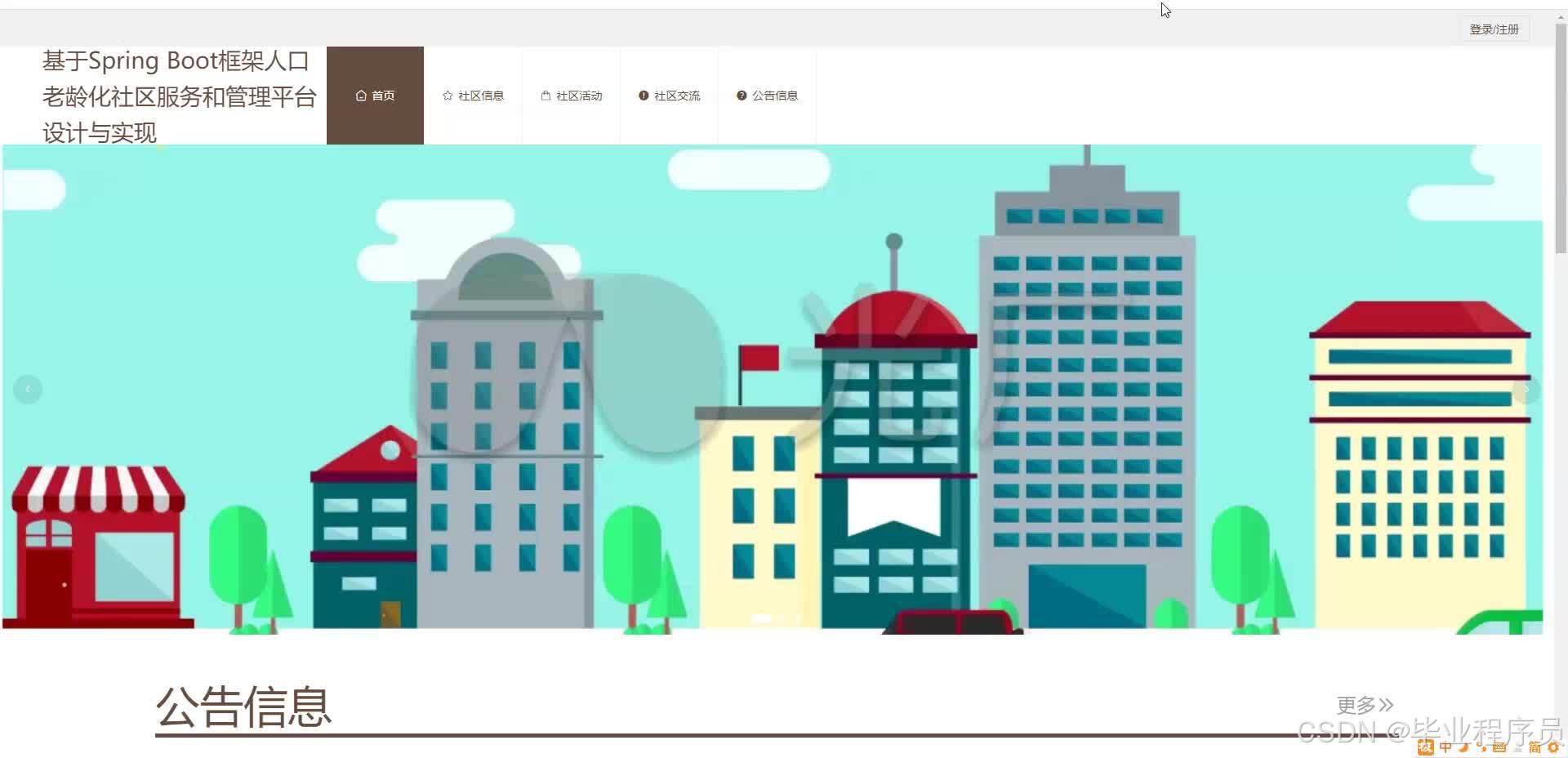Toggle the IME moon half-width icon

1463,747
